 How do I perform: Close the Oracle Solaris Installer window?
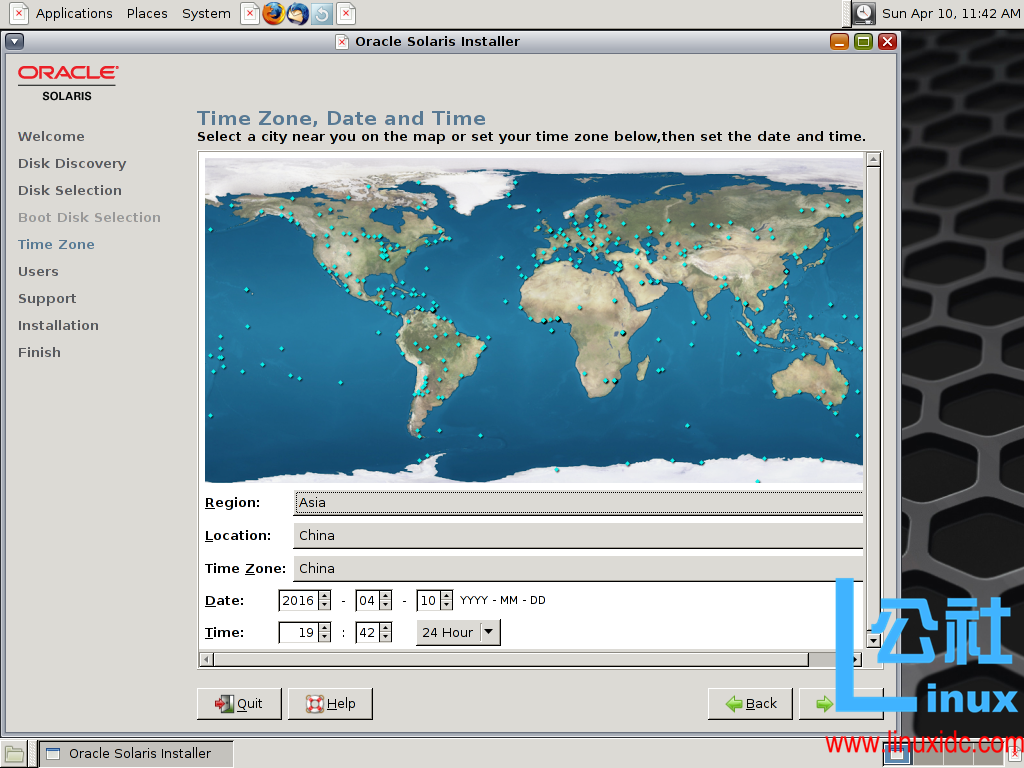click(887, 42)
